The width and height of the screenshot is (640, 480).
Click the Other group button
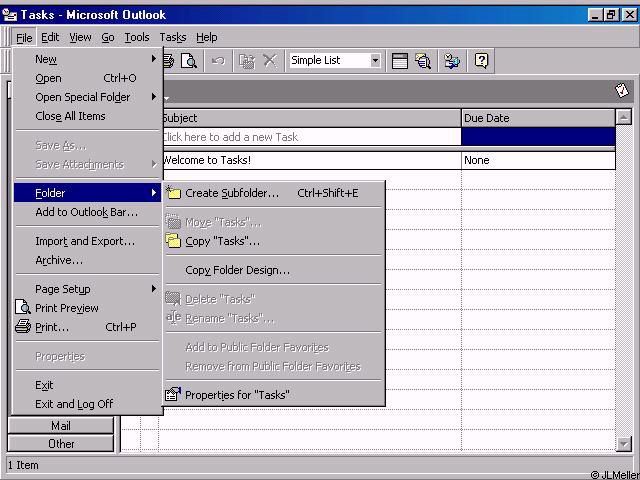pos(61,444)
